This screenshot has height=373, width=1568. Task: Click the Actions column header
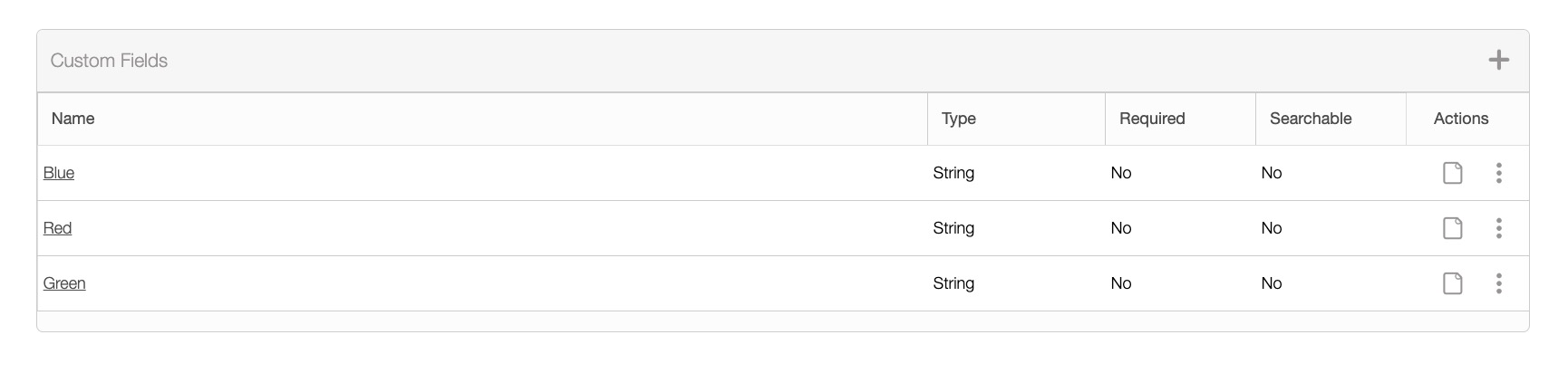click(x=1460, y=119)
